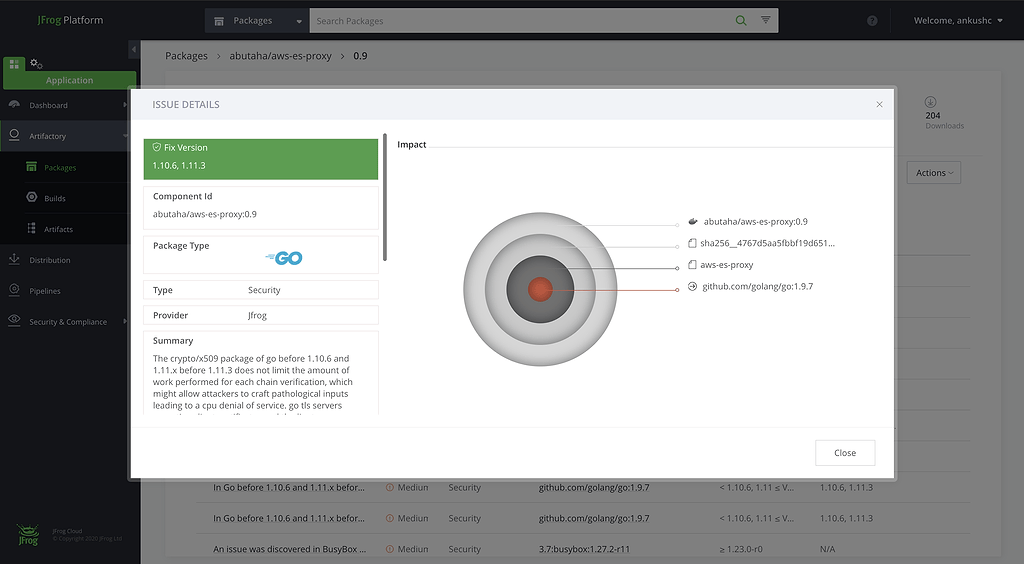Click the JFrog Platform logo
This screenshot has width=1024, height=564.
[x=70, y=20]
